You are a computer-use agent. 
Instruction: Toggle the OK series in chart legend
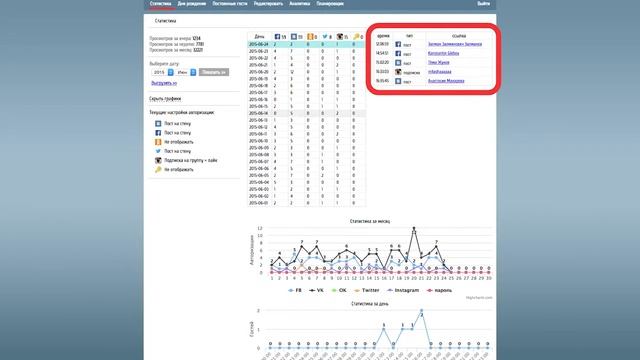point(339,290)
